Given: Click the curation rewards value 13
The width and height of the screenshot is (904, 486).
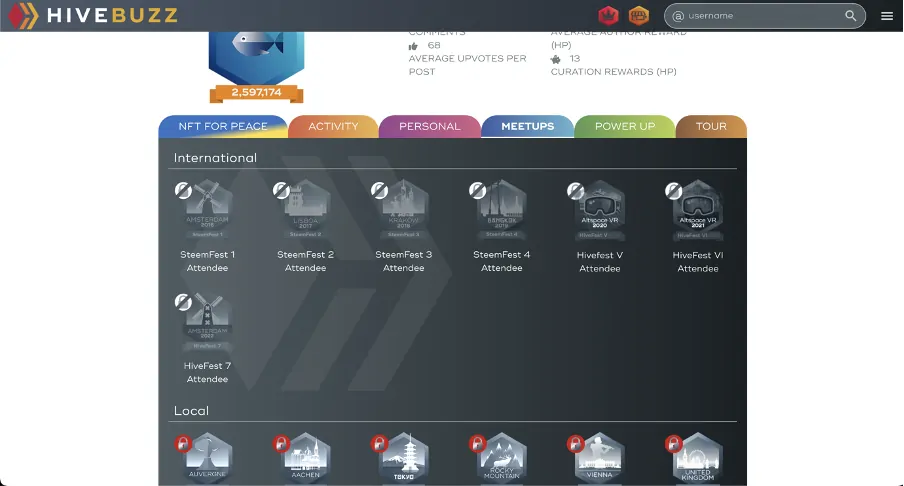Looking at the screenshot, I should (575, 59).
